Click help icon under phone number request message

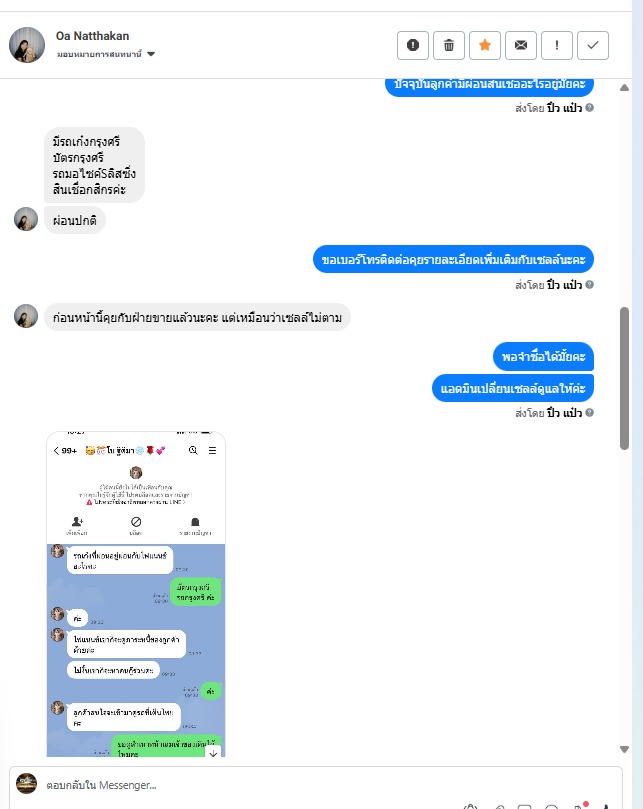[x=589, y=284]
